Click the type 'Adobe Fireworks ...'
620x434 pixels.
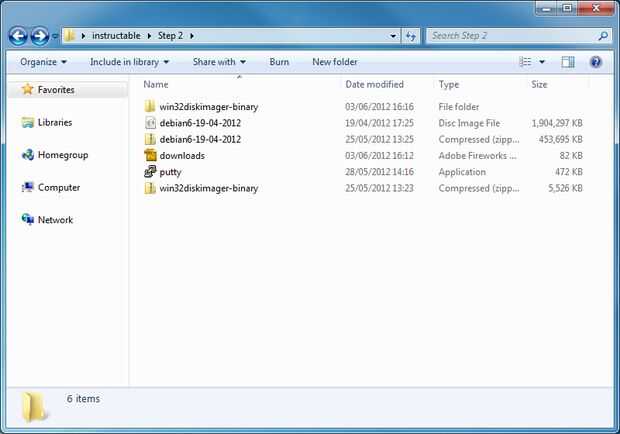477,156
